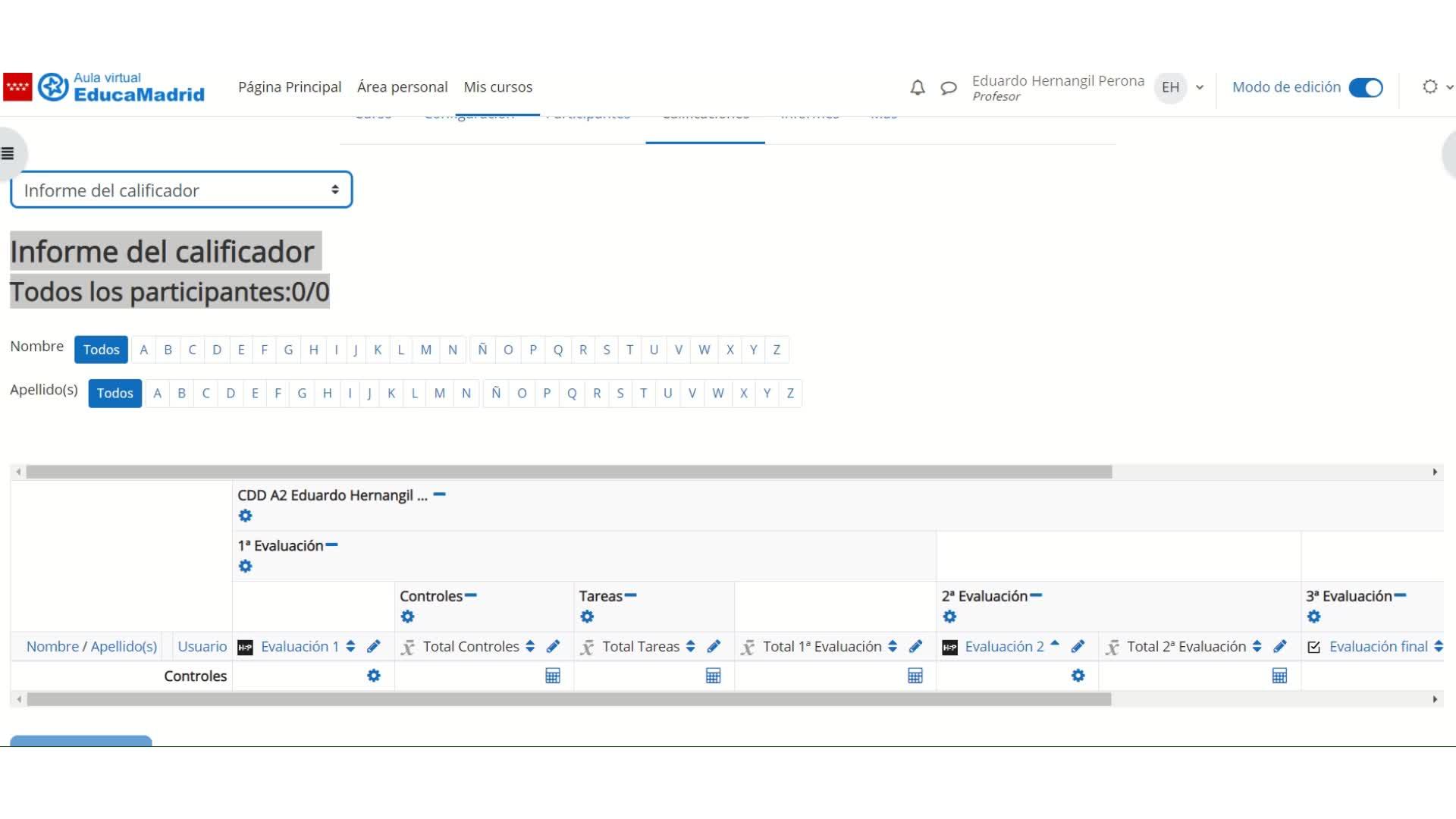Open the notifications bell icon
Screen dimensions: 1456x819
918,88
